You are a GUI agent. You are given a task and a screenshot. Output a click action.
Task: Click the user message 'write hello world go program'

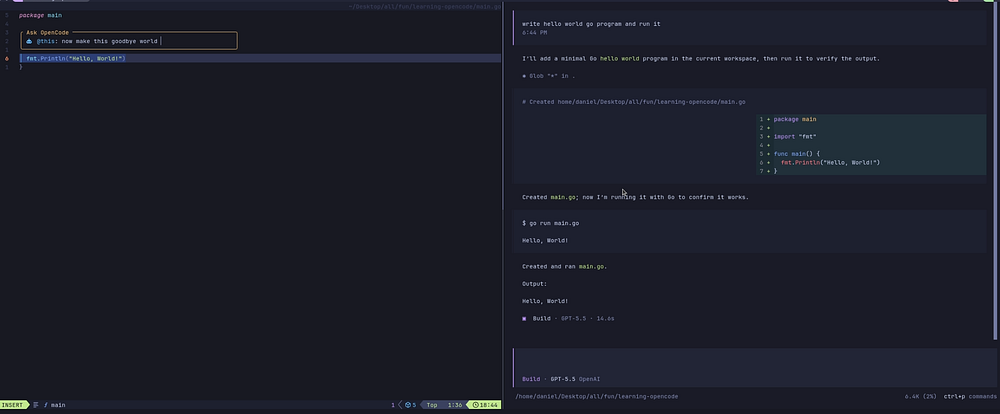click(x=591, y=24)
